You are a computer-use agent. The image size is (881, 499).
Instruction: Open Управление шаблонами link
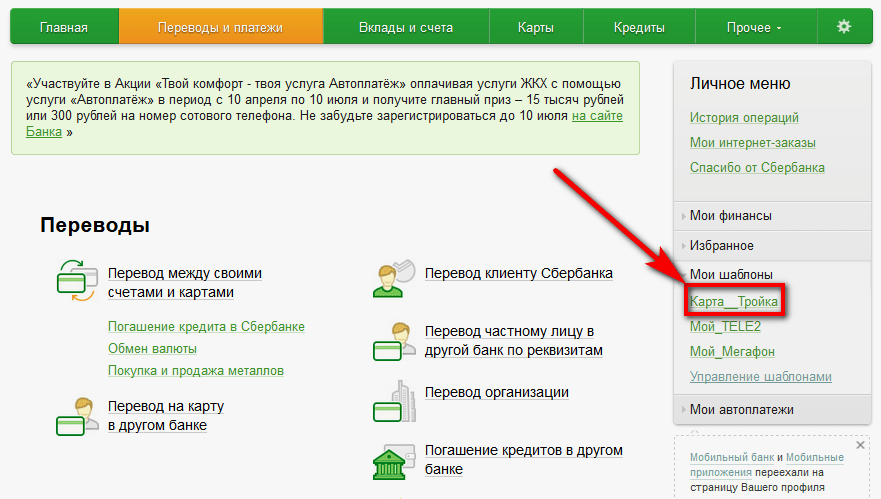coord(760,377)
